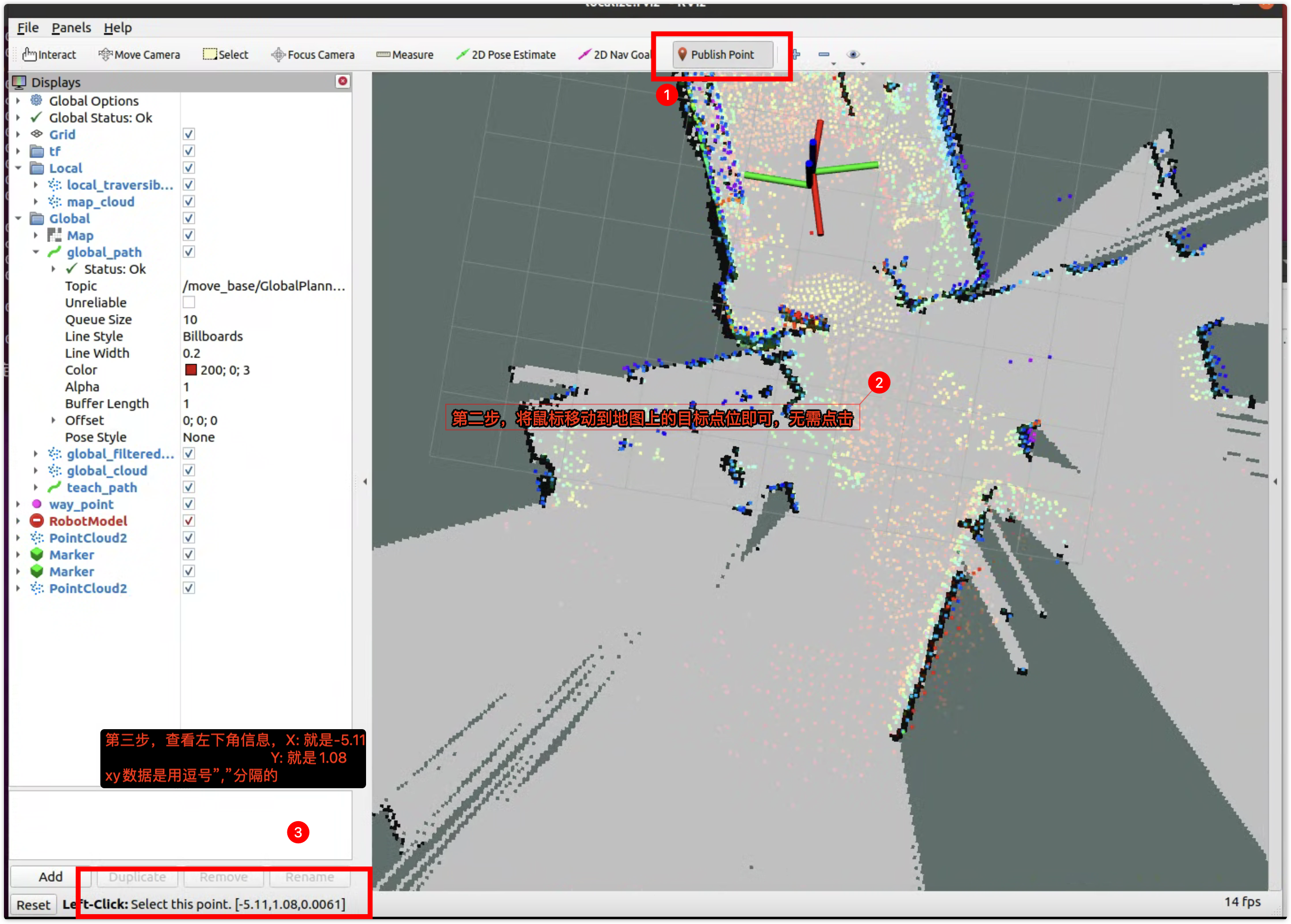Click the Local group folder icon

(x=36, y=168)
